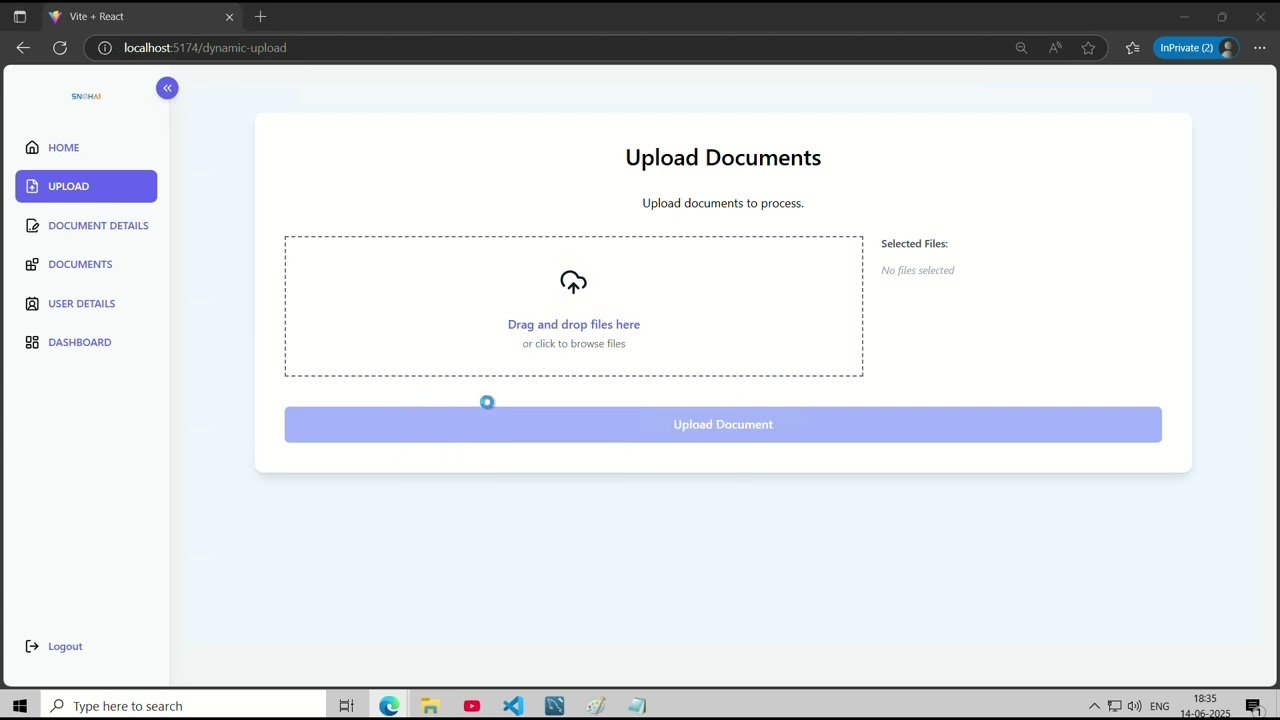This screenshot has height=720, width=1280.
Task: Open the Home page from the sidebar
Action: point(86,147)
